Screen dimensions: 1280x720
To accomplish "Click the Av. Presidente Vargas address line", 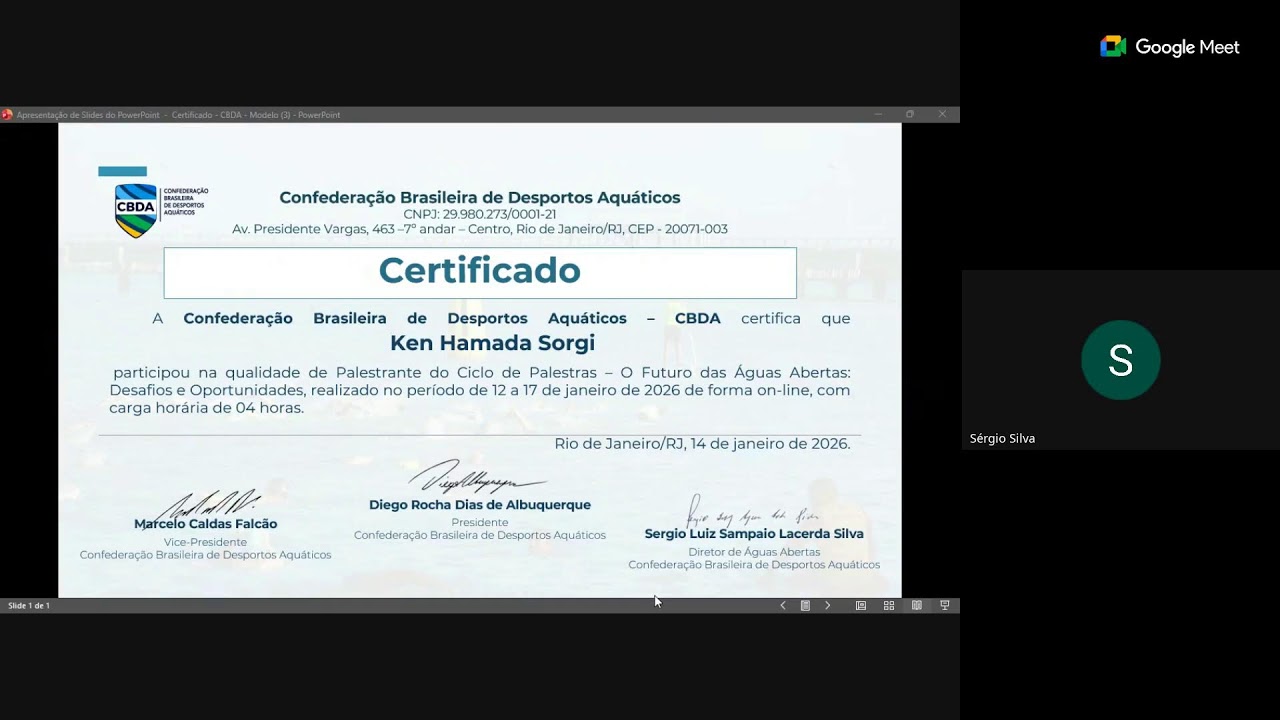I will pyautogui.click(x=480, y=229).
